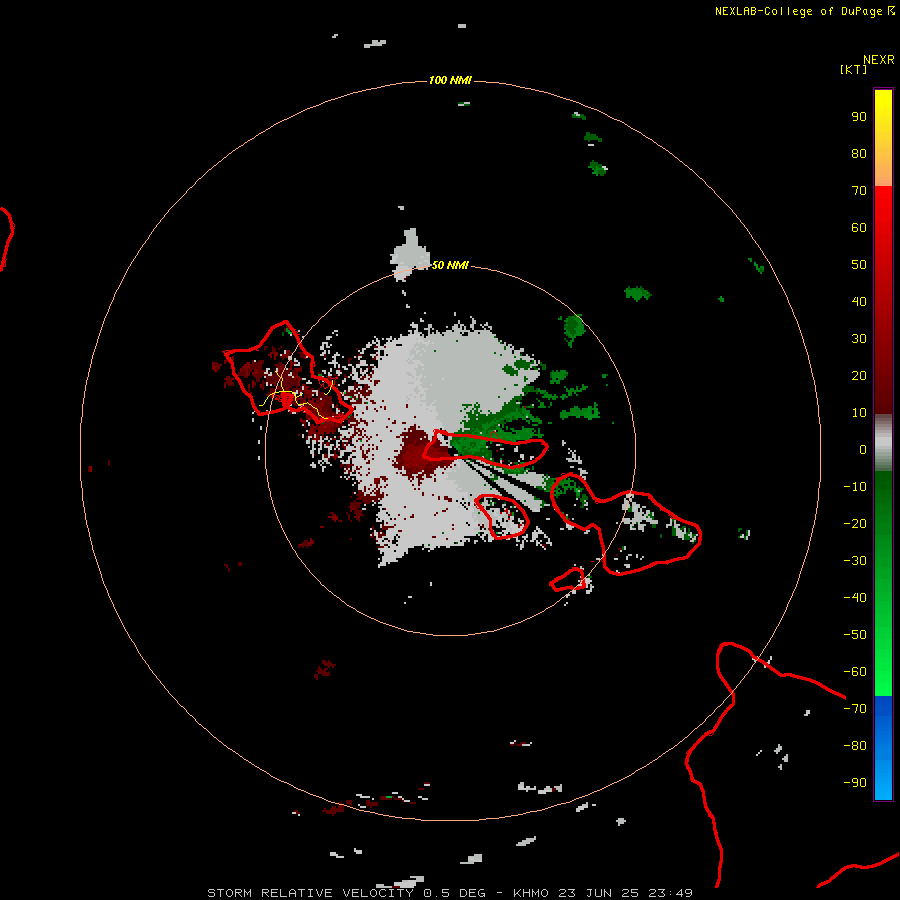The image size is (900, 900).
Task: Click the 10 value on the velocity scale
Action: (x=859, y=413)
